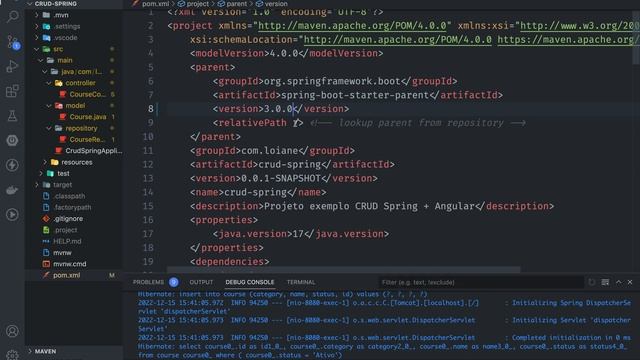Collapse the controller folder
Viewport: 640px width, 360px height.
point(49,83)
